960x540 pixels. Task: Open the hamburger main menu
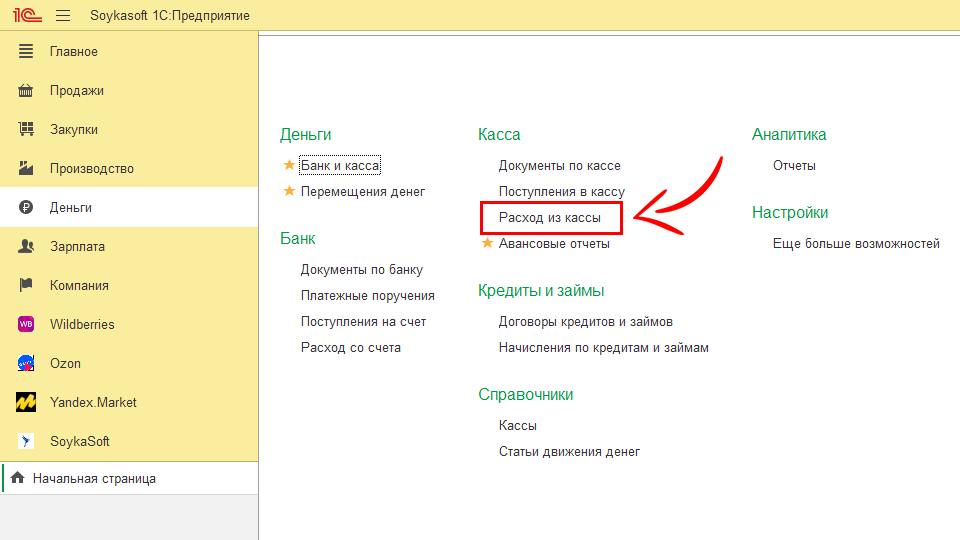[x=63, y=16]
